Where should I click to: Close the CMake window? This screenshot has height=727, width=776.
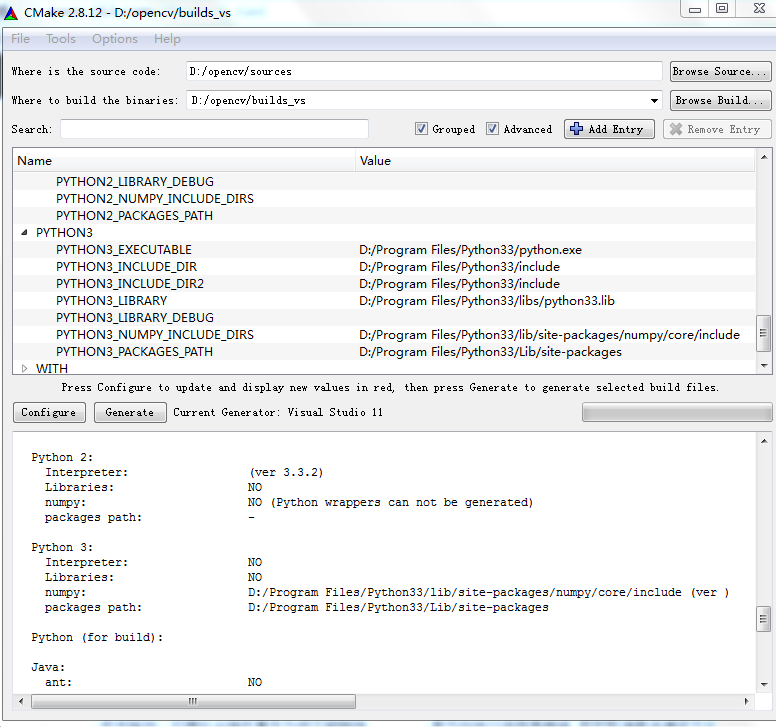pyautogui.click(x=759, y=8)
